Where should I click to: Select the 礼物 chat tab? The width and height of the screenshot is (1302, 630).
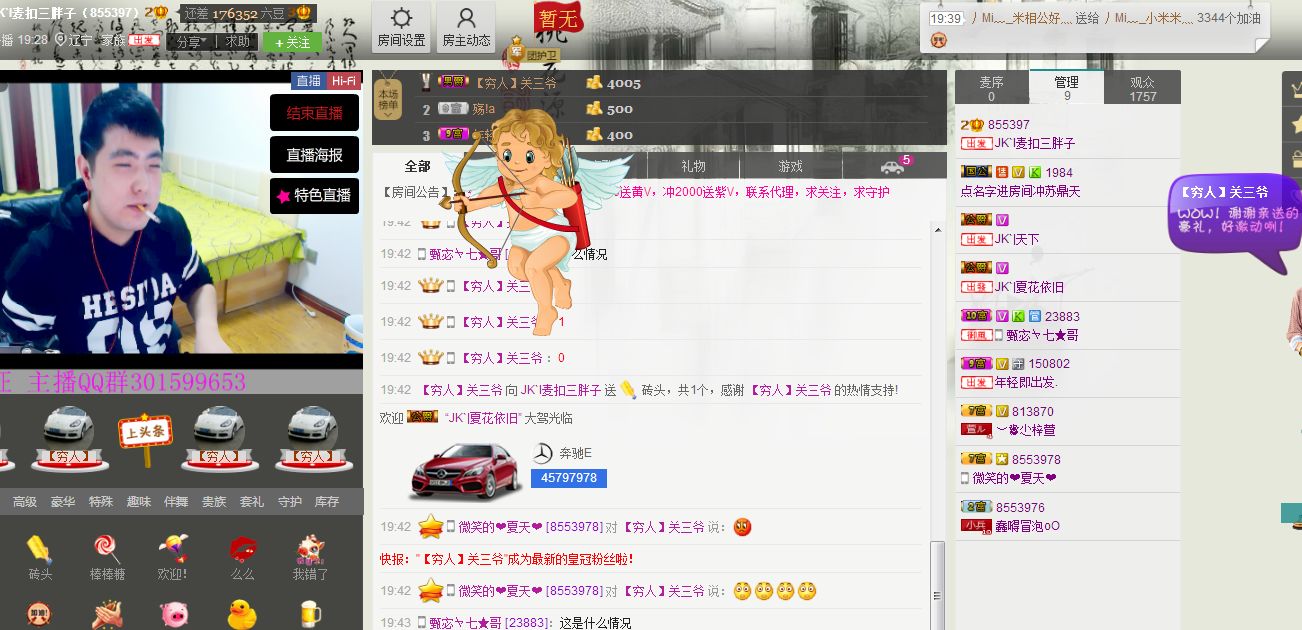point(693,166)
